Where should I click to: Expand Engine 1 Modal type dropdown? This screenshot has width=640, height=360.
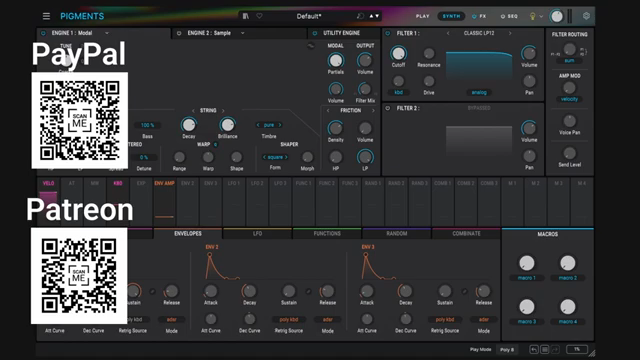pos(107,33)
